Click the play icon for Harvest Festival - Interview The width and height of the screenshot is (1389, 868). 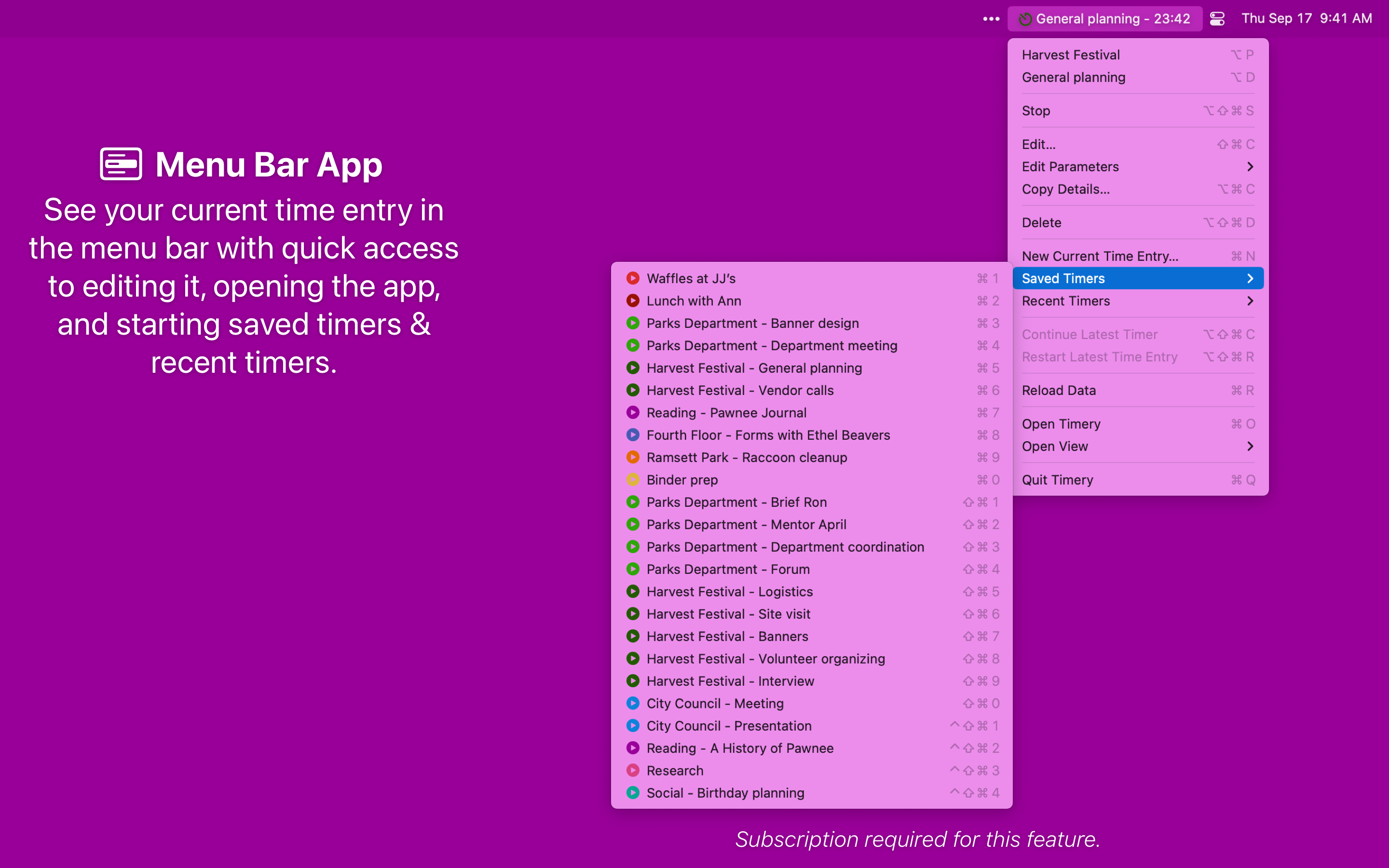632,681
